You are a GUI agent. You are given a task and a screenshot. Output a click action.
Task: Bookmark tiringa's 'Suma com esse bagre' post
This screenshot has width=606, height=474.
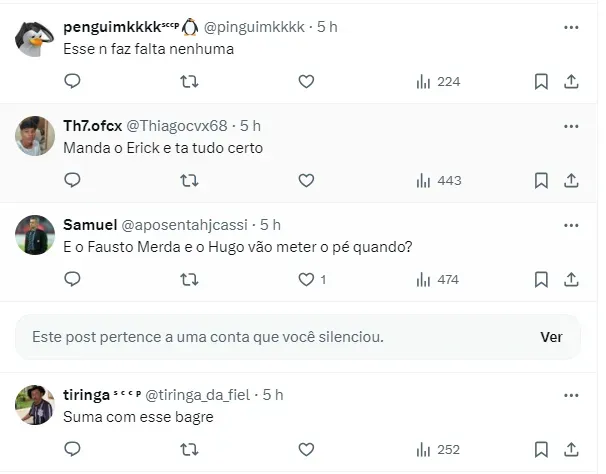541,449
